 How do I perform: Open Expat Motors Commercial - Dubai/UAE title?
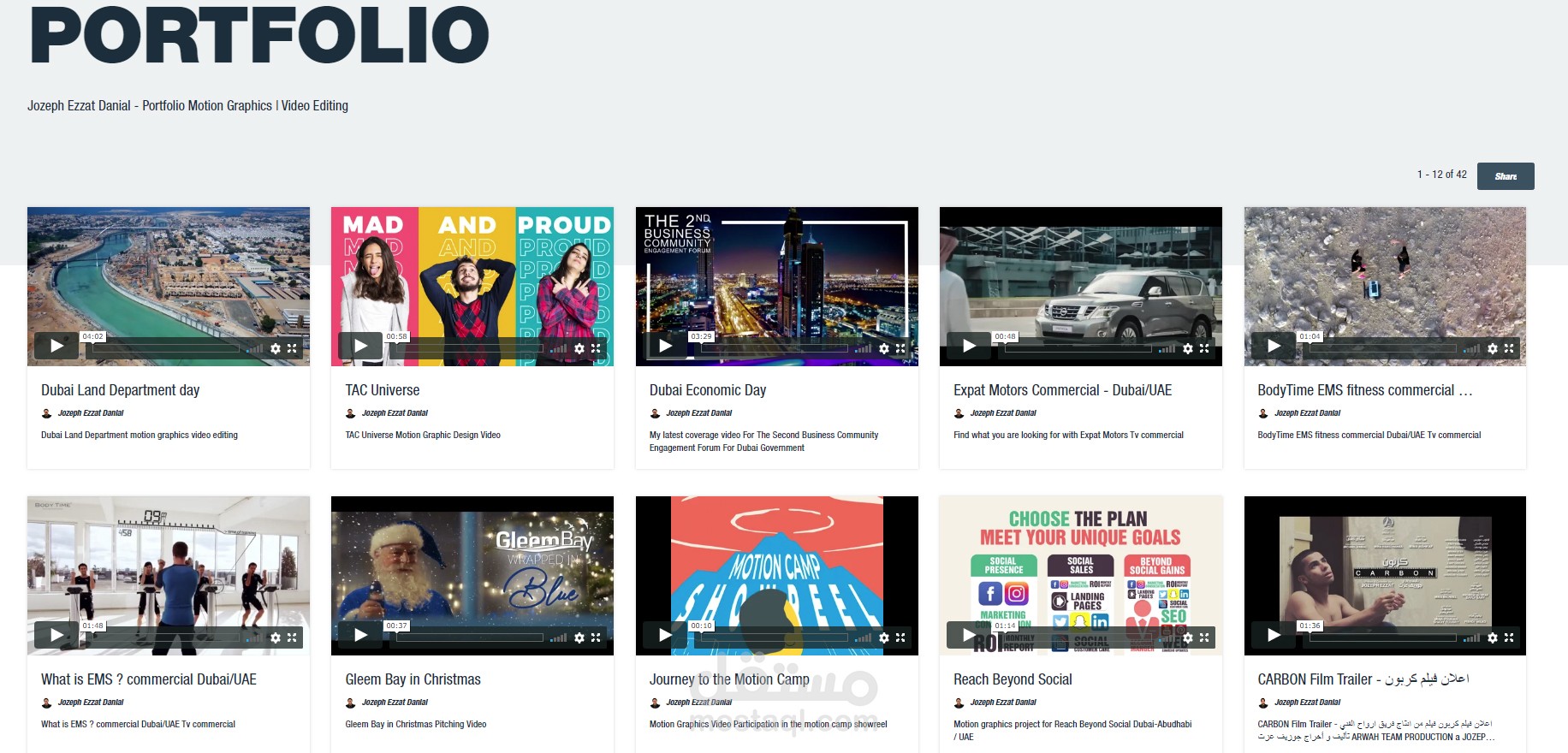click(x=1062, y=390)
